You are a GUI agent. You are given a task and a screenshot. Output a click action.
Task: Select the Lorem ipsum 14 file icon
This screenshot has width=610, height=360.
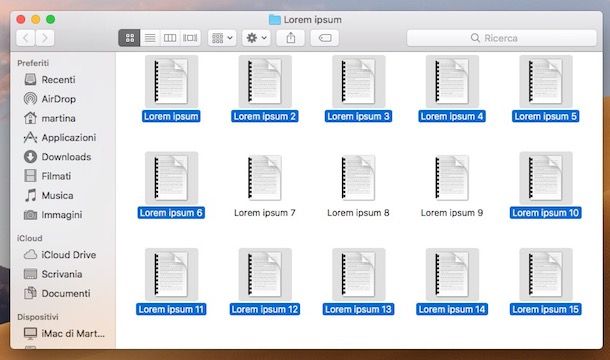(x=452, y=274)
